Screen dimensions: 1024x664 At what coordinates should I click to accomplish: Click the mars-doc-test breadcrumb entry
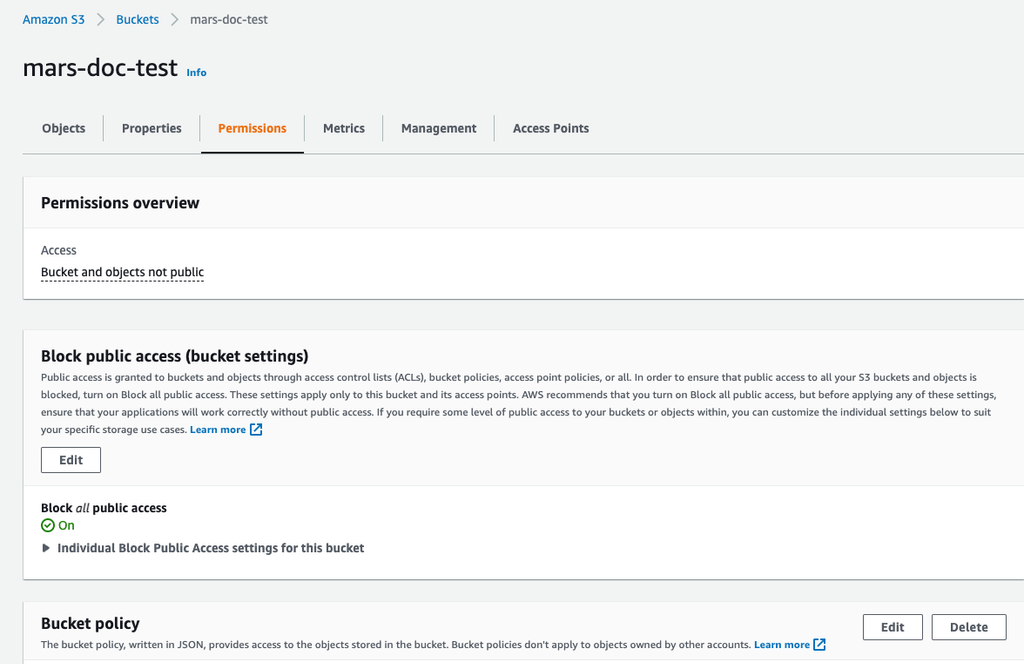point(228,19)
